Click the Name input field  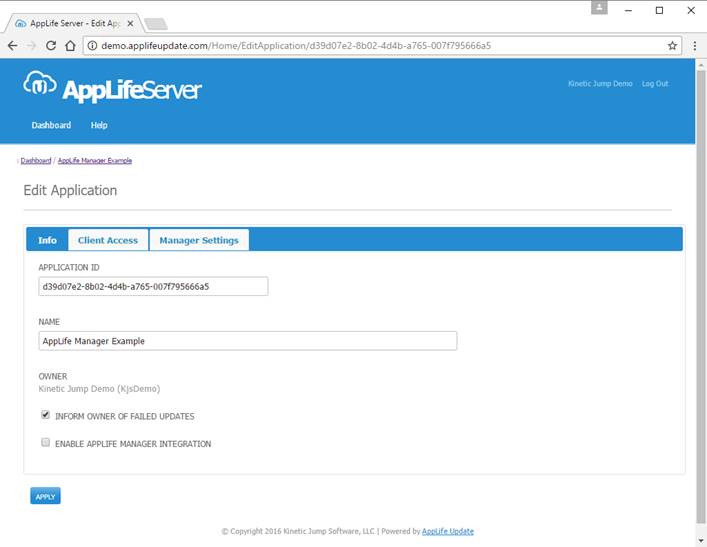(x=248, y=341)
